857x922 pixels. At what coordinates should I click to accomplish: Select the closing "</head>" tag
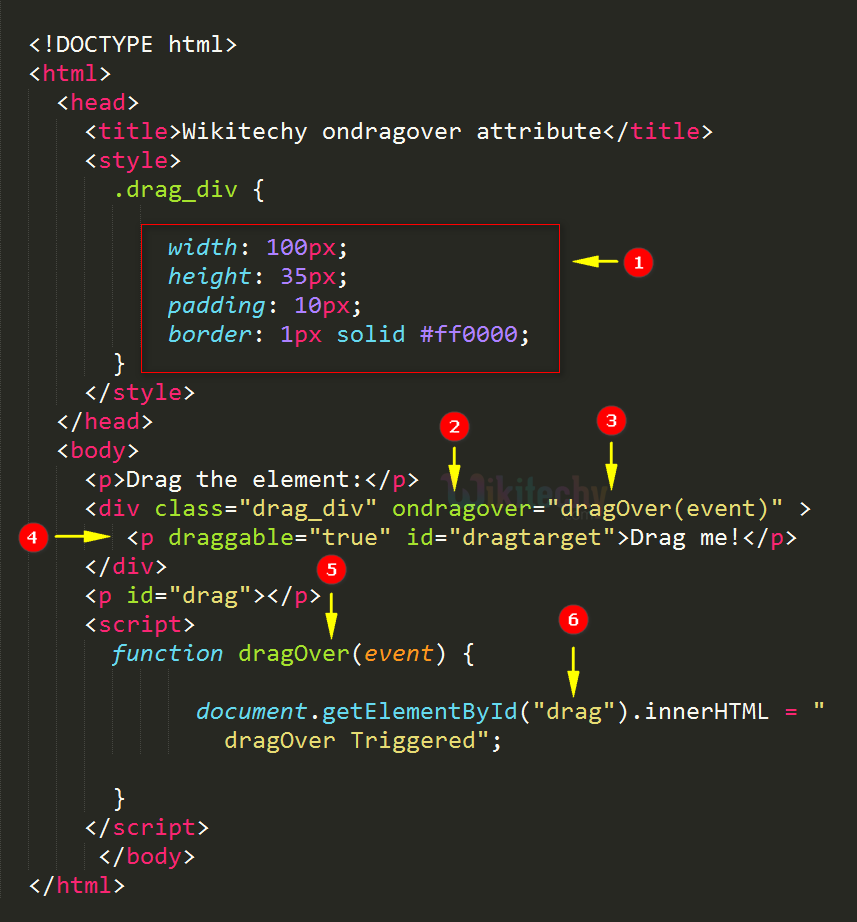[x=105, y=421]
